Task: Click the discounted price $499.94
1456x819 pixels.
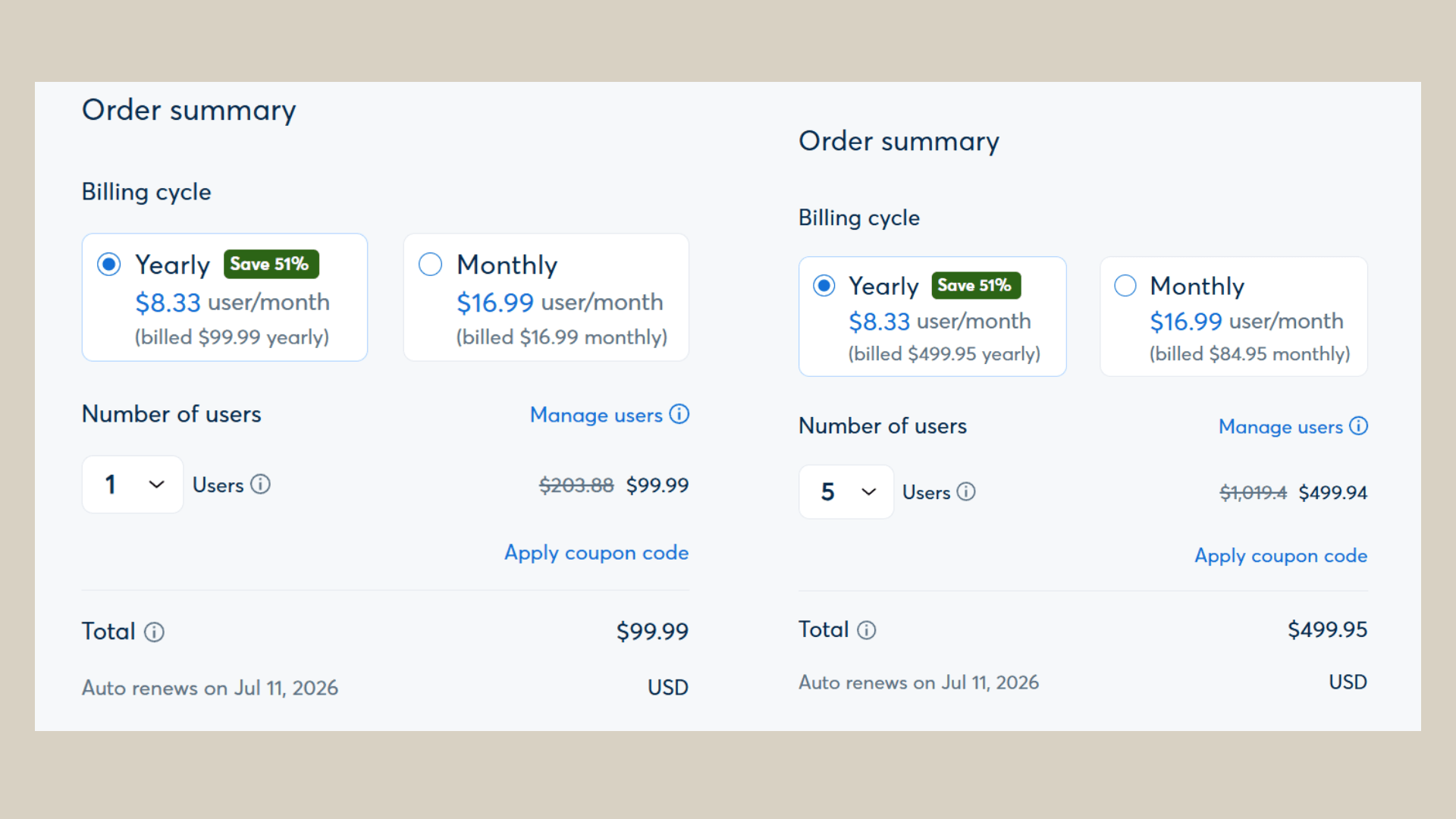Action: (x=1332, y=493)
